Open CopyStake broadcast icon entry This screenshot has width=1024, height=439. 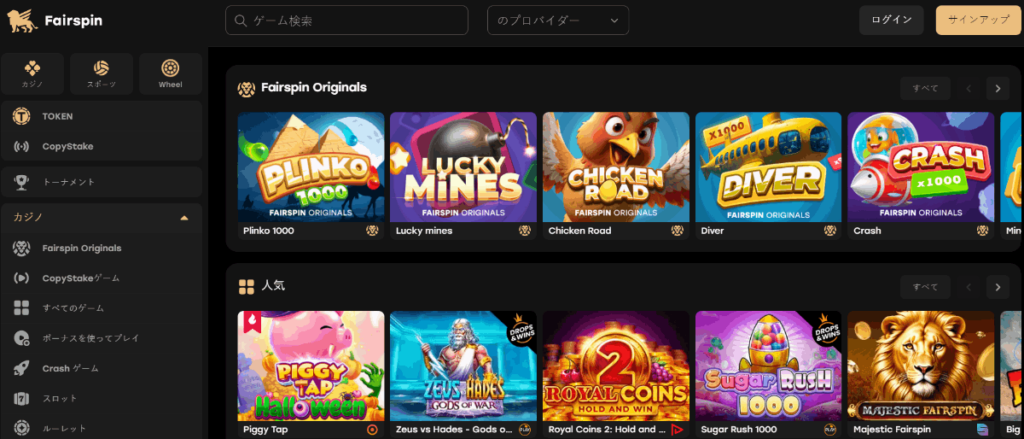(22, 146)
